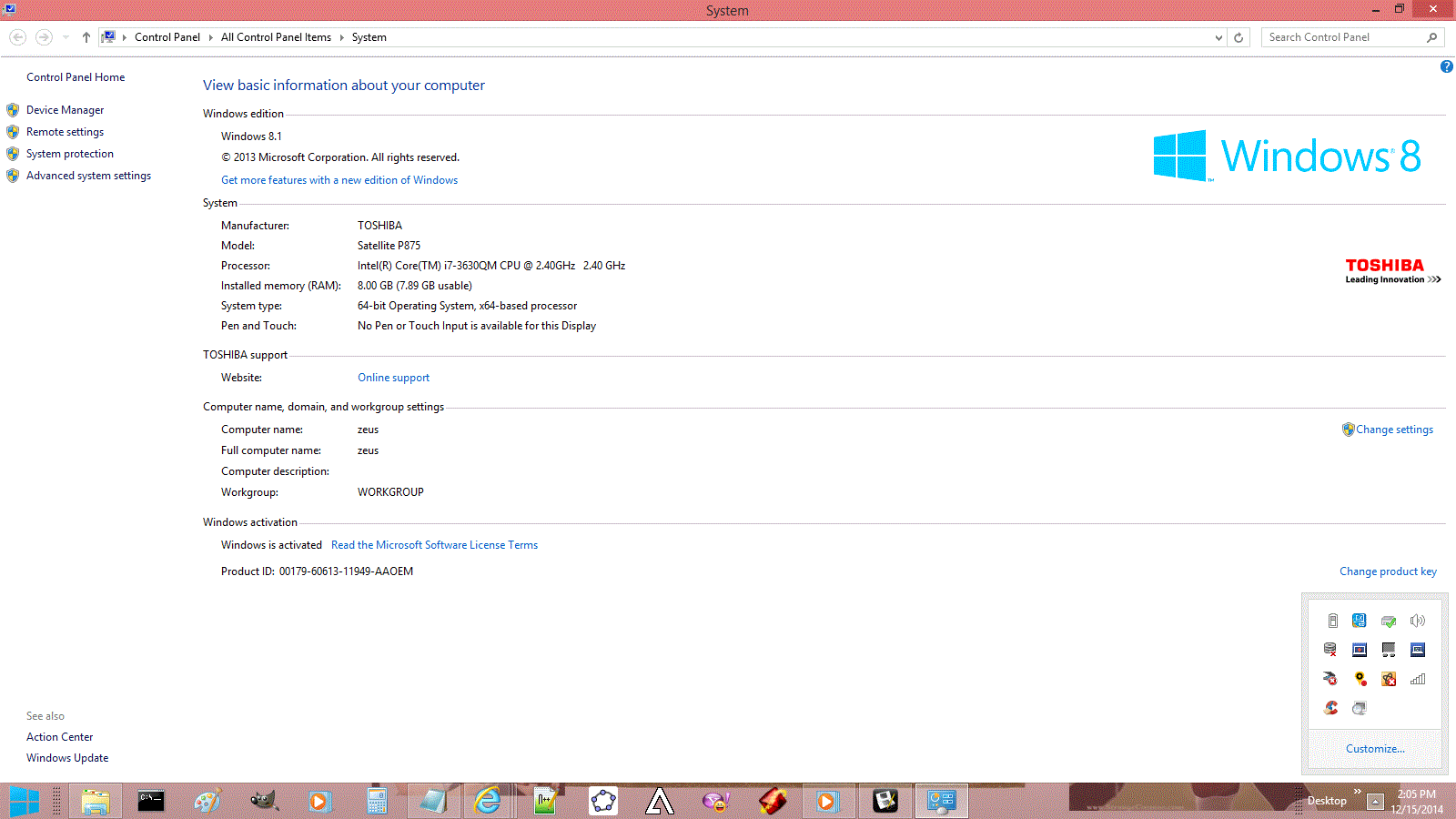Click the Refresh button in address bar
The width and height of the screenshot is (1456, 819).
1239,37
